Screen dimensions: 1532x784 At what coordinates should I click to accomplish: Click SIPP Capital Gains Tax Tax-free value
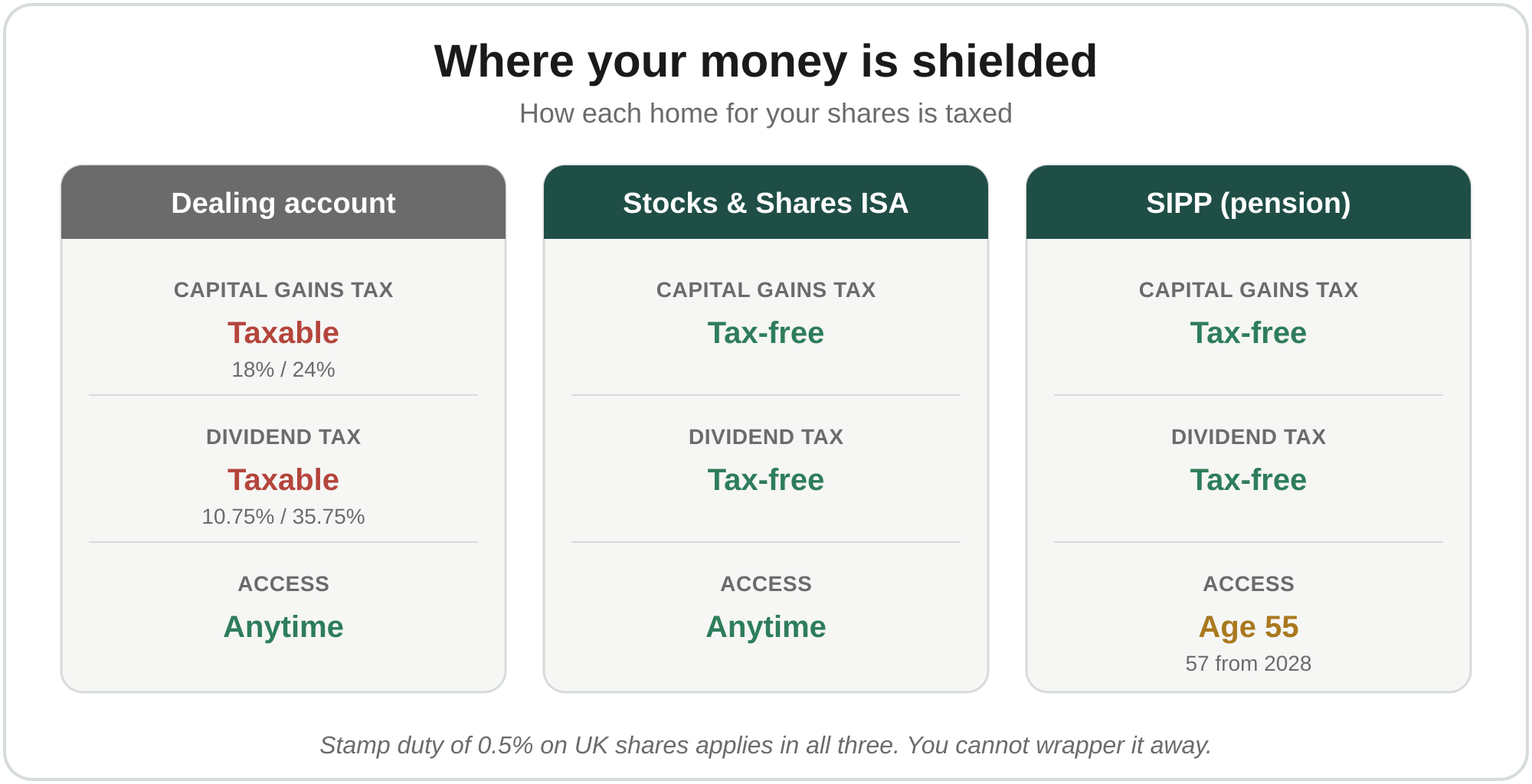(x=1249, y=332)
